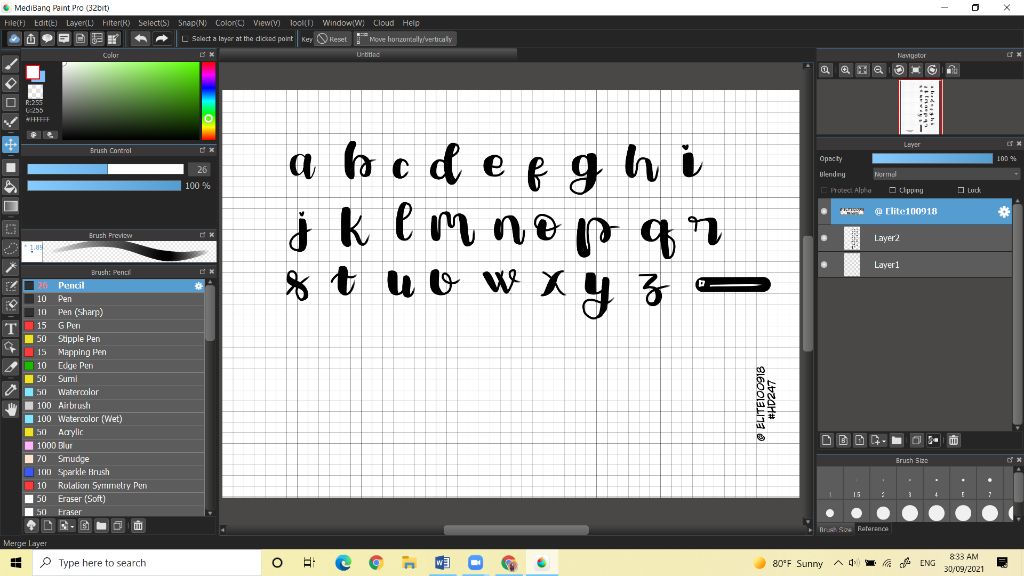Open the Pencil brush settings gear
1024x576 pixels.
pyautogui.click(x=199, y=285)
